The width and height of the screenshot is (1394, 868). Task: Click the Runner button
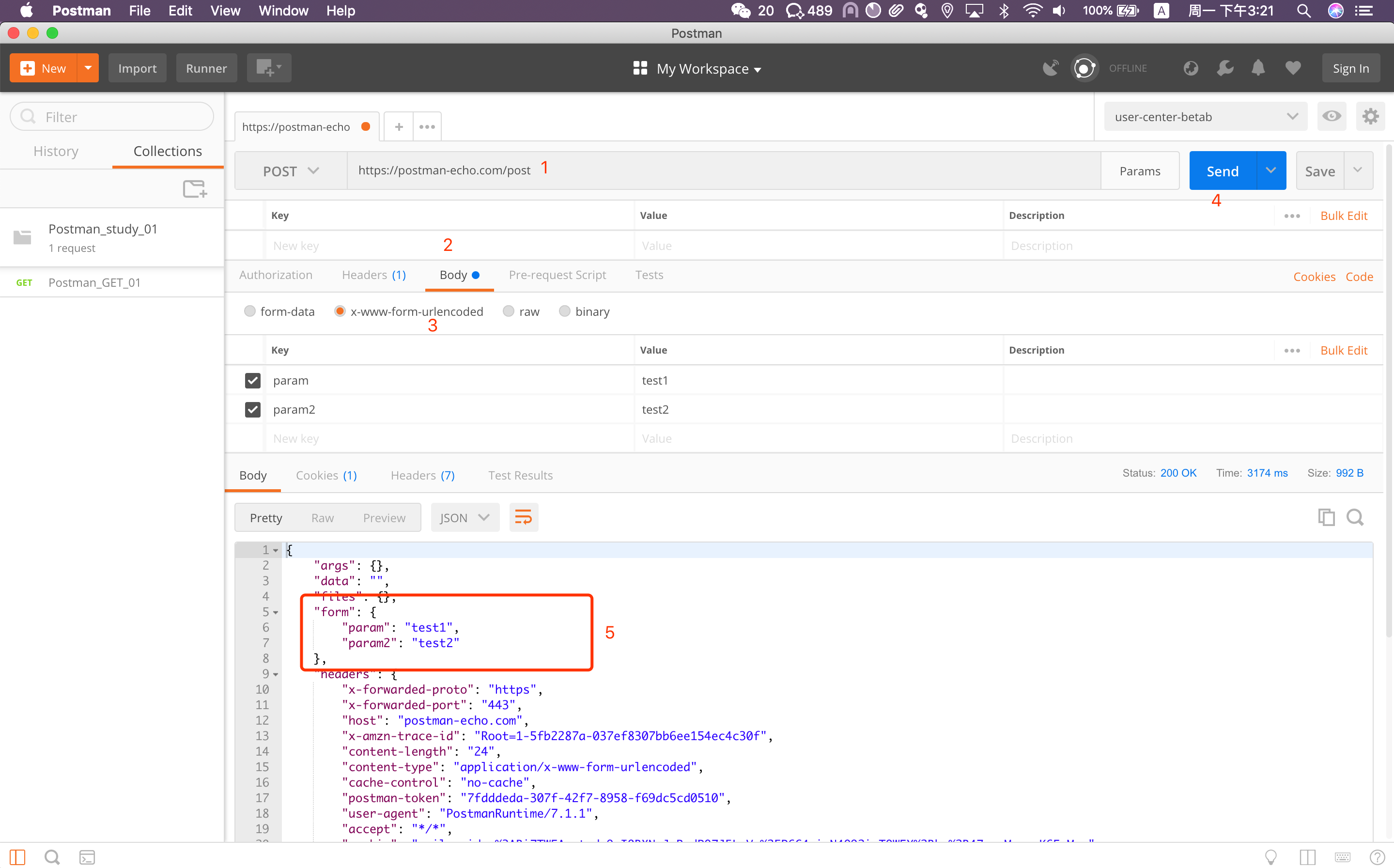tap(206, 68)
